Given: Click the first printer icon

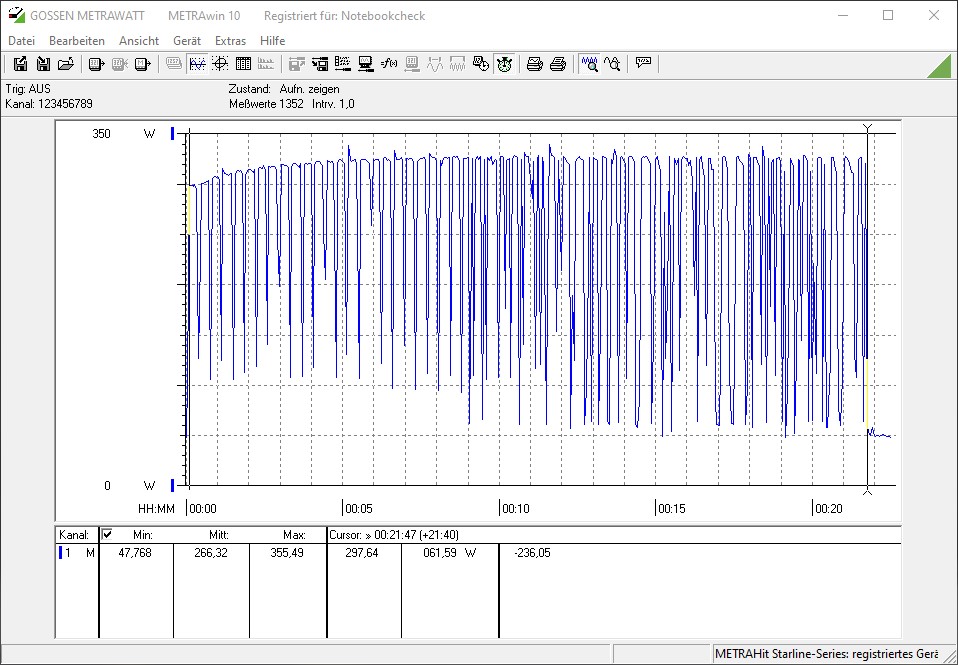Looking at the screenshot, I should [x=535, y=64].
